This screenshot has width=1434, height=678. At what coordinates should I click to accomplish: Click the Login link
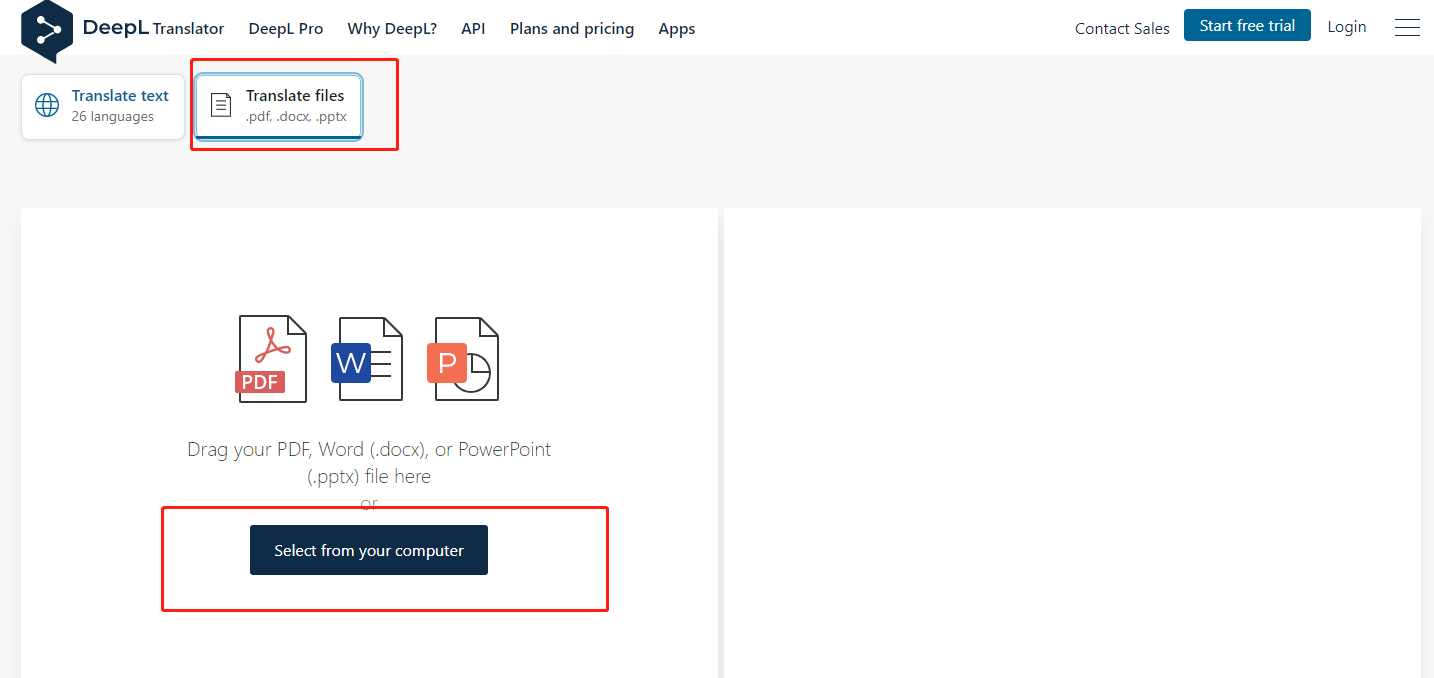(1346, 27)
